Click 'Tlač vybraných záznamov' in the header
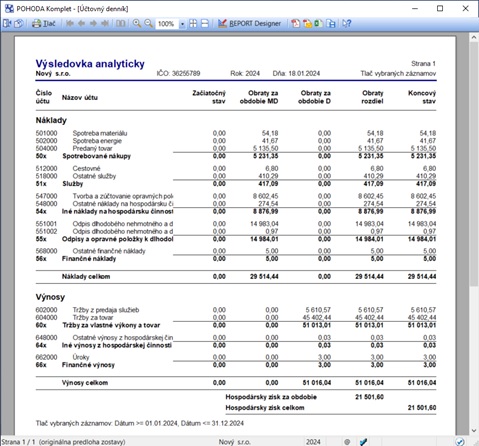479x446 pixels. coord(398,73)
